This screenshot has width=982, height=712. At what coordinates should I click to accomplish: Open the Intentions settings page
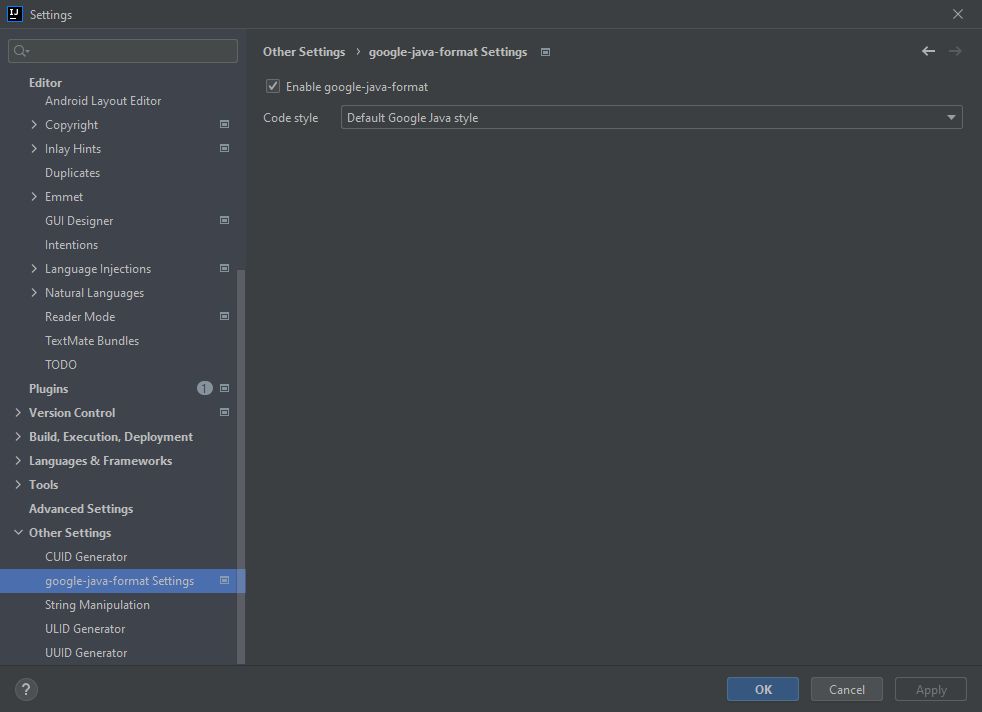(71, 245)
